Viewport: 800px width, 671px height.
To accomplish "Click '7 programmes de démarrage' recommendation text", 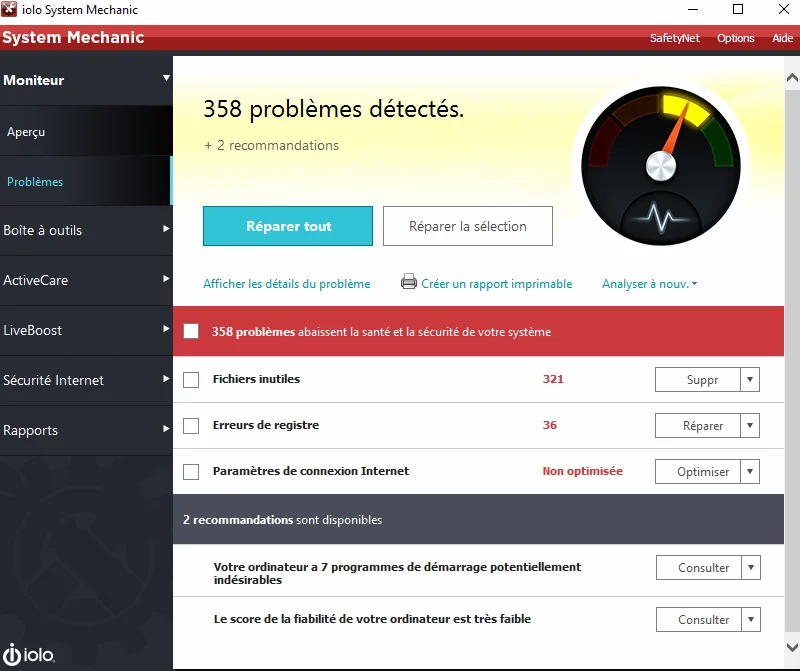I will [397, 573].
